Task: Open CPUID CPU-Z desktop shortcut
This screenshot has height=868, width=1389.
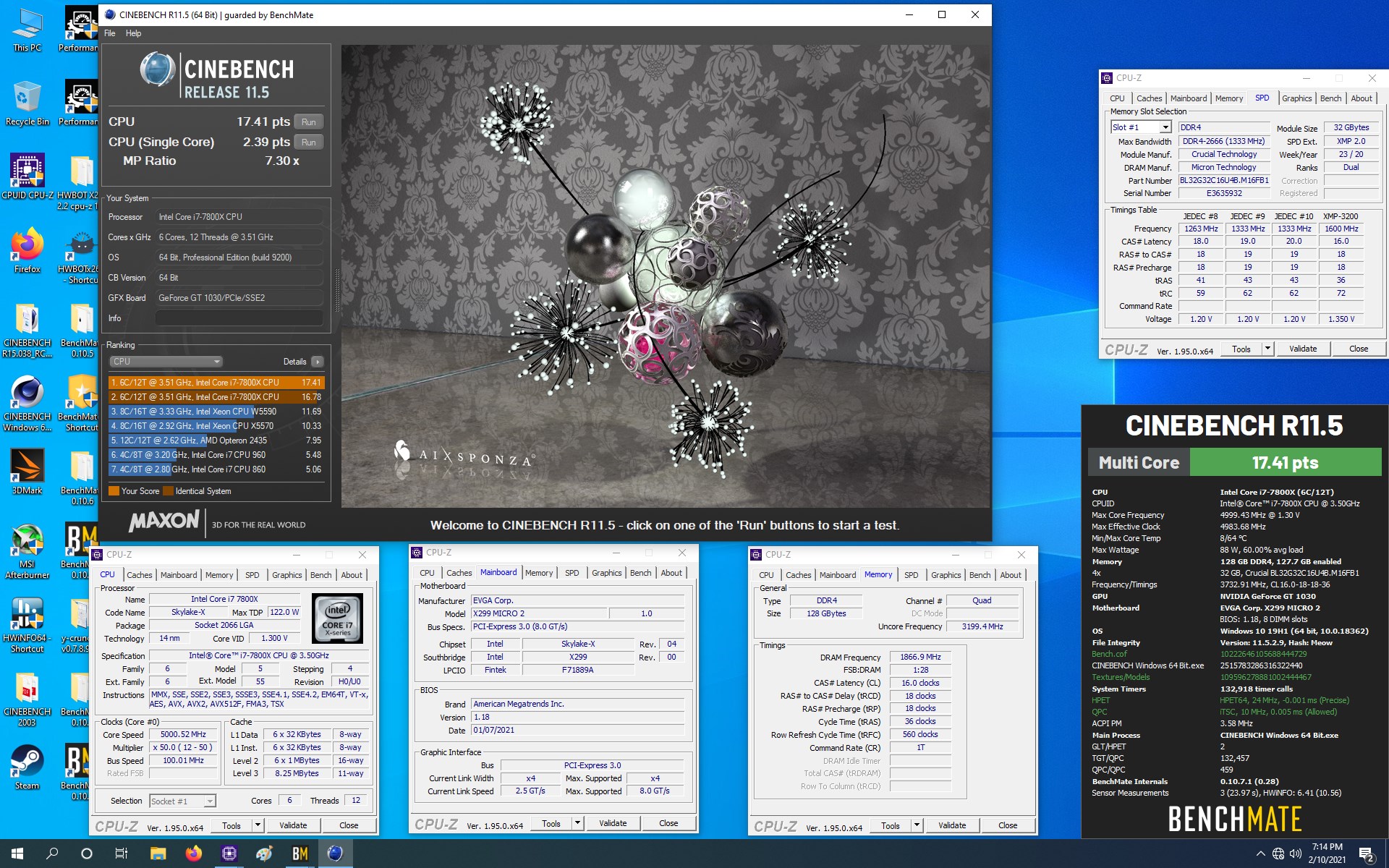Action: [x=27, y=177]
